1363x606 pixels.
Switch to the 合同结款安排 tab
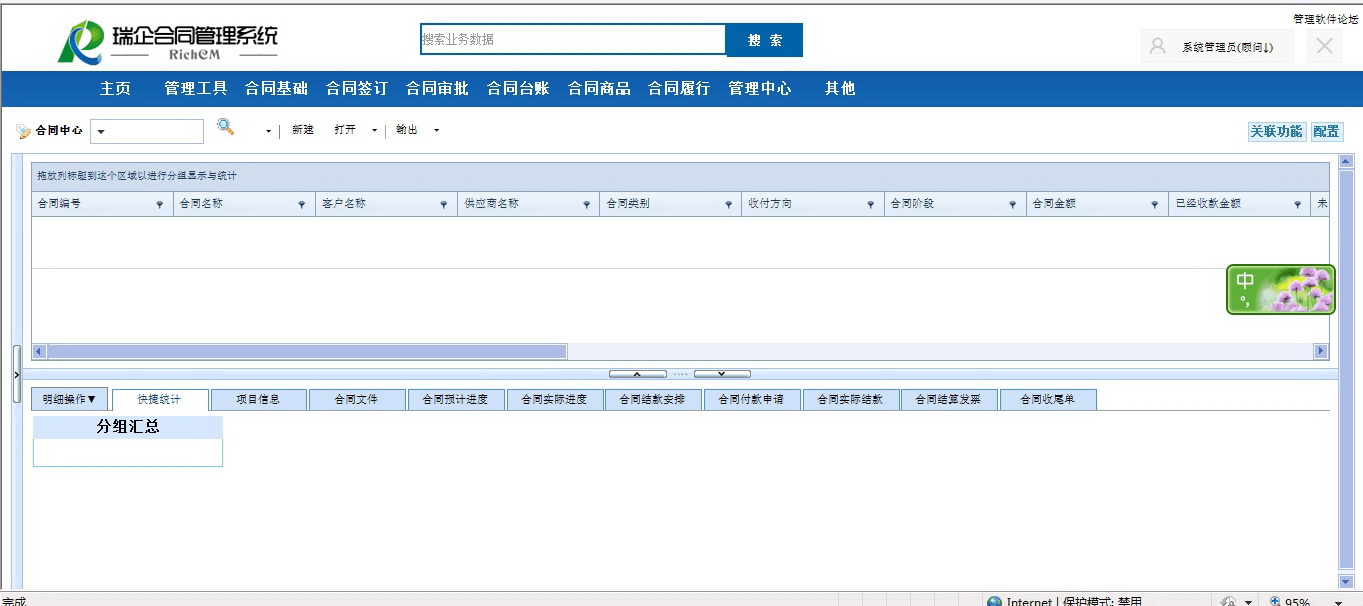click(x=653, y=400)
